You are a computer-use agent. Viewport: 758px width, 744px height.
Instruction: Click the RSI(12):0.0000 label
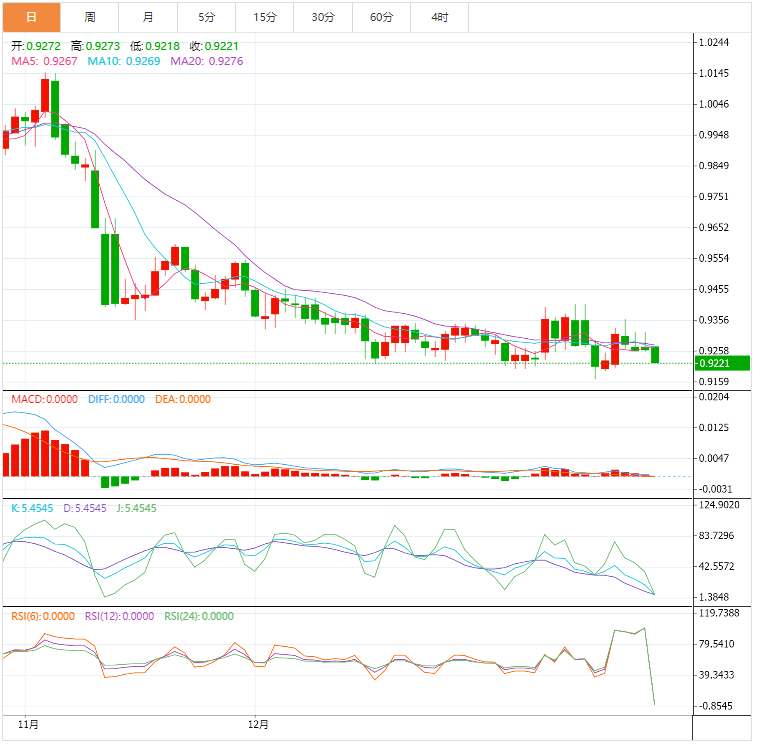click(x=119, y=617)
